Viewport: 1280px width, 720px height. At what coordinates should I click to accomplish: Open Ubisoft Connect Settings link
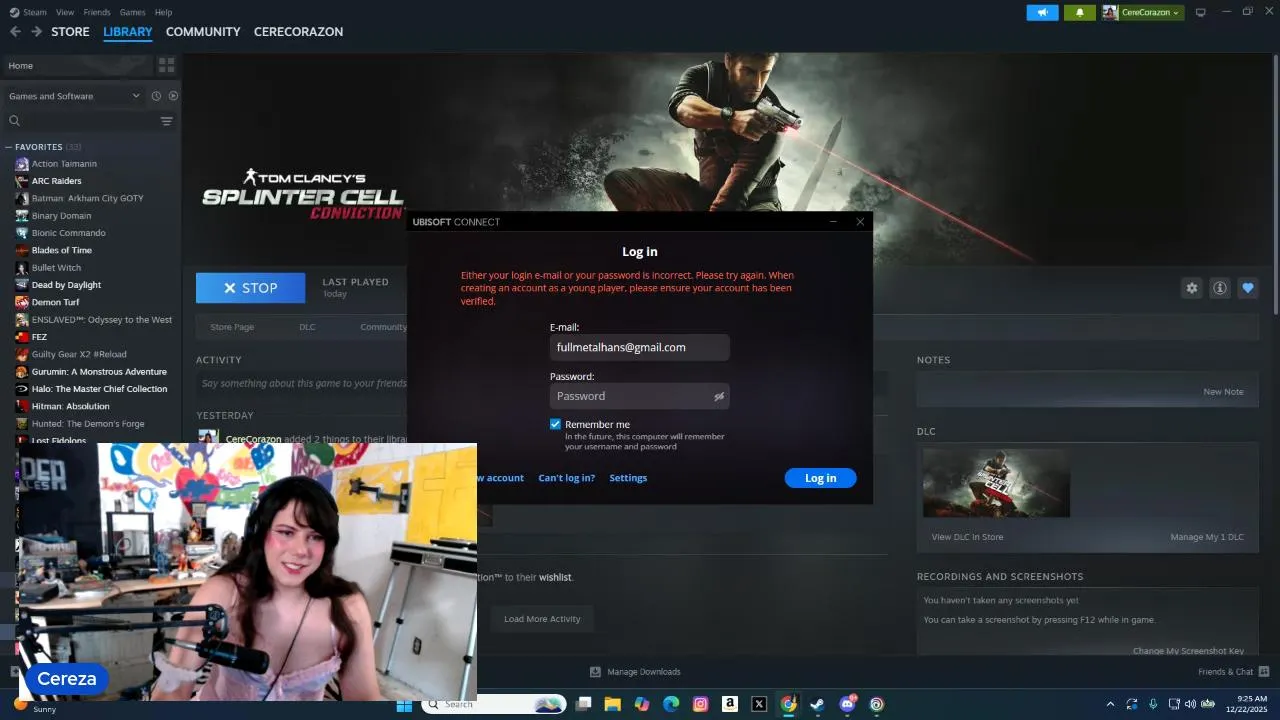coord(628,478)
